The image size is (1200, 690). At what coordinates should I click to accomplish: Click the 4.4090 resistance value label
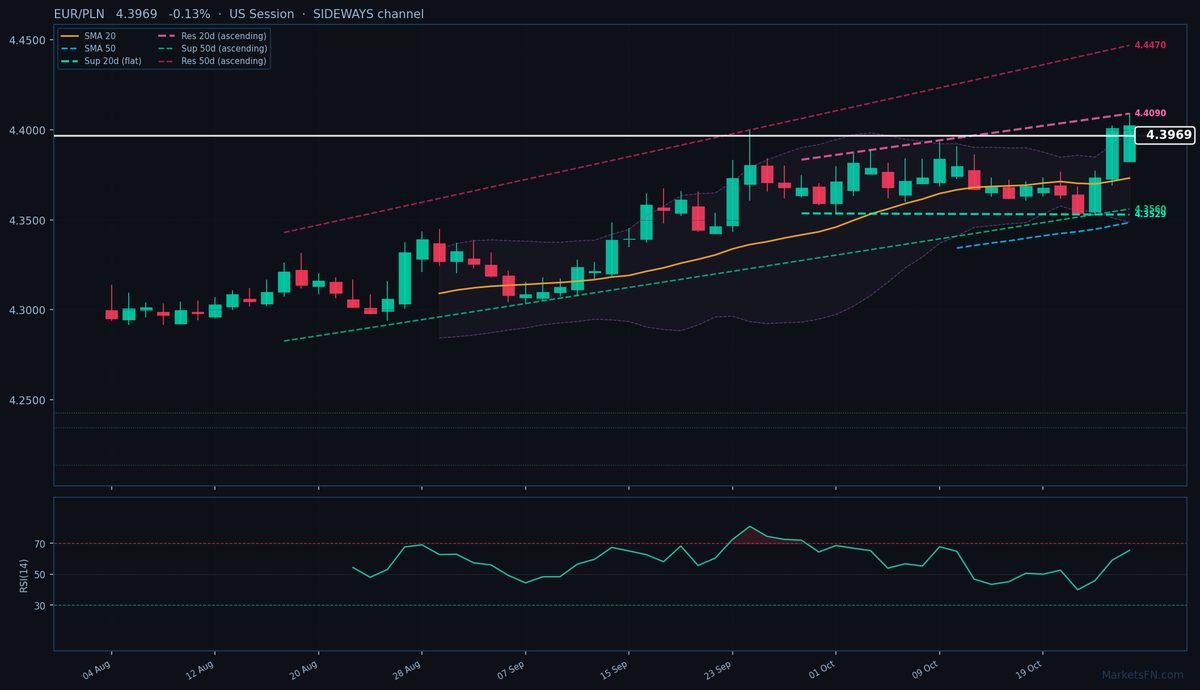1150,113
